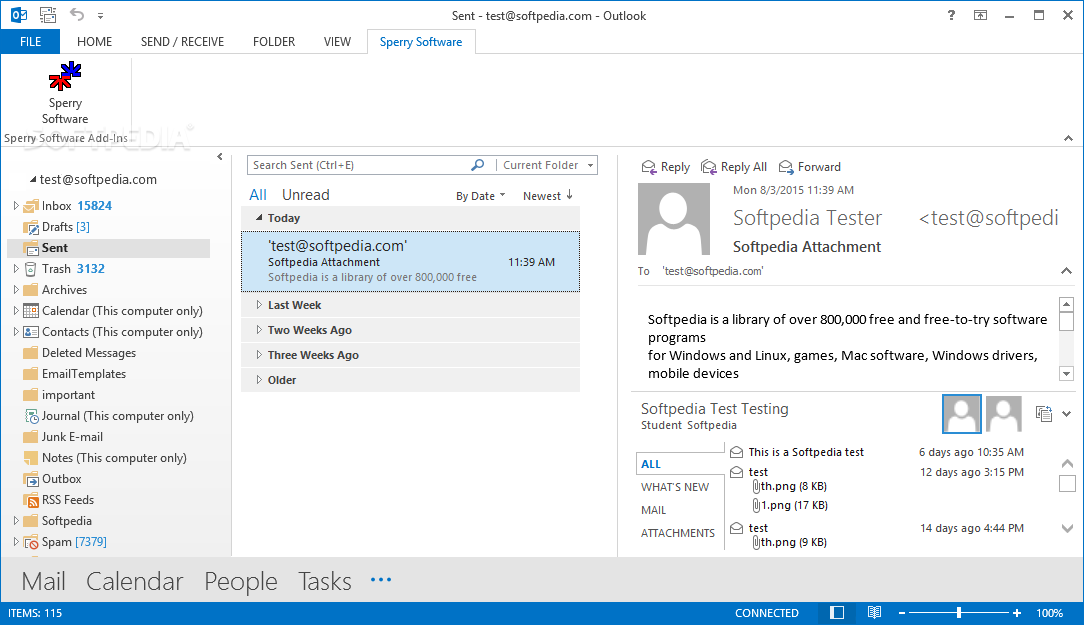This screenshot has width=1084, height=625.
Task: Click the Send/Receive All Folders quick access icon
Action: pyautogui.click(x=48, y=15)
